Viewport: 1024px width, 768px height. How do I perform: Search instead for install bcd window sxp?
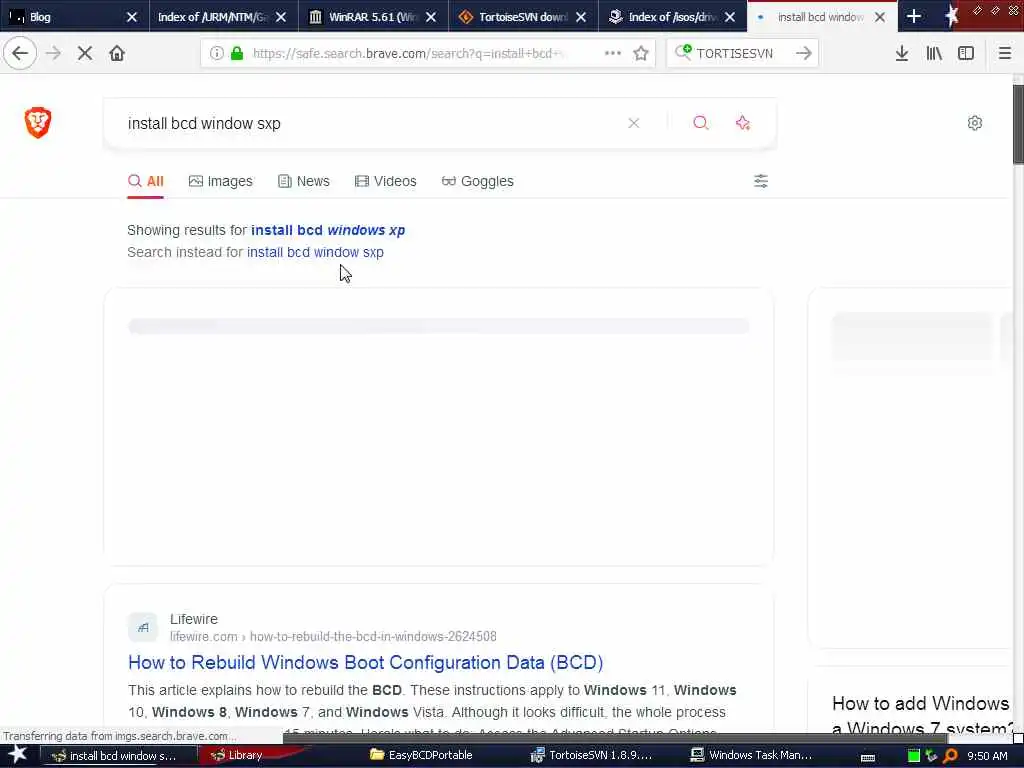(x=315, y=252)
